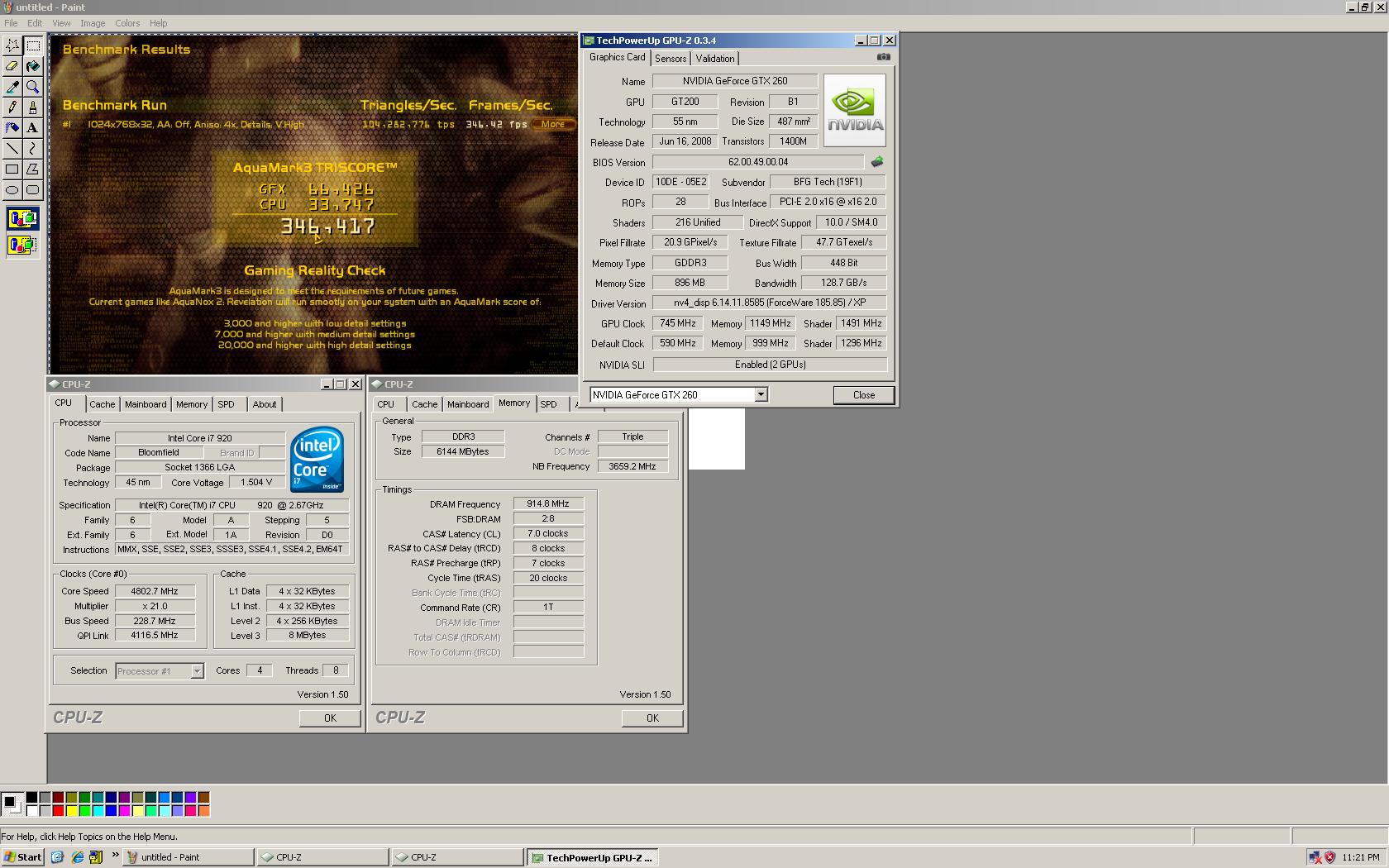Click the Core Speed value 4802.7 MHz
Viewport: 1389px width, 868px height.
pos(155,591)
